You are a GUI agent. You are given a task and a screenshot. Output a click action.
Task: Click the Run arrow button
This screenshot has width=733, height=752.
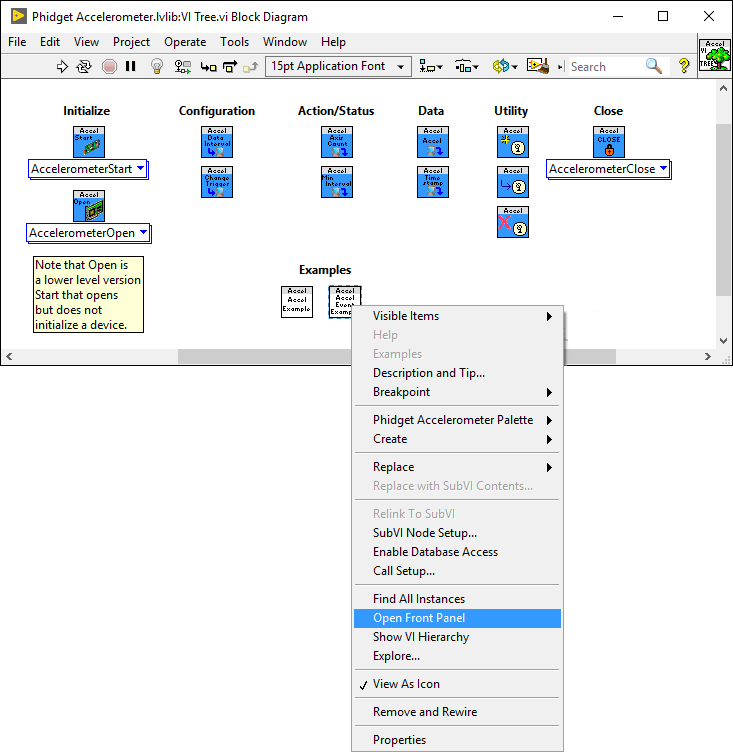[x=62, y=66]
